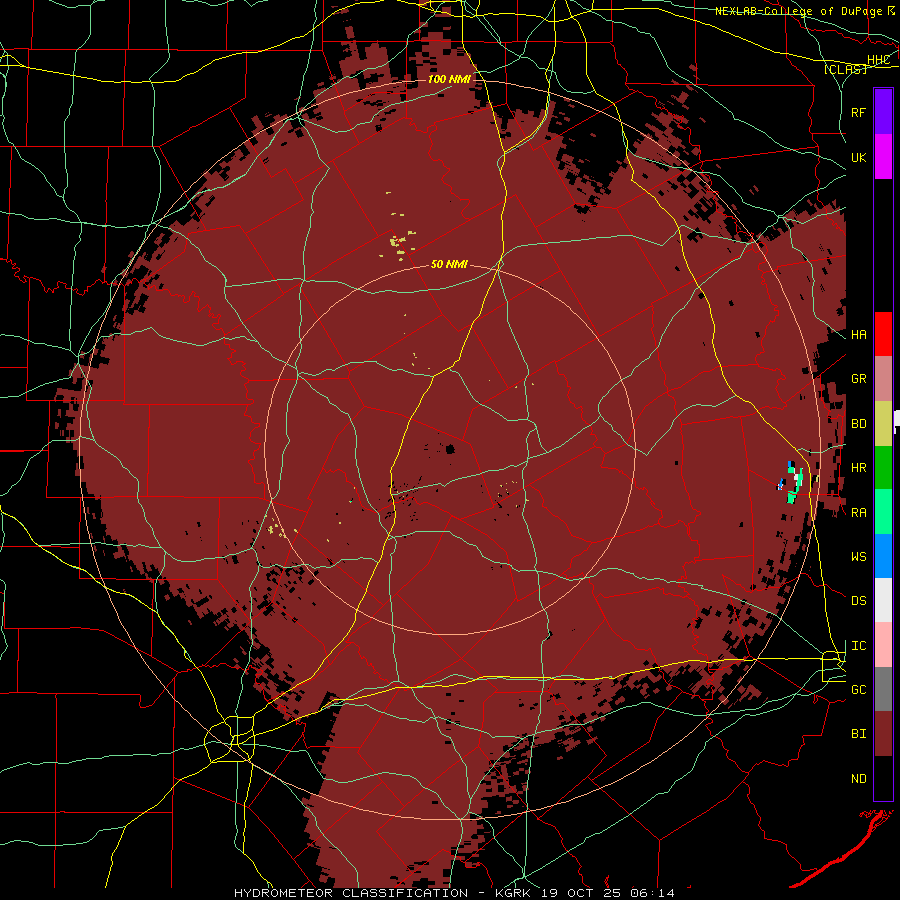
Task: Click the light pink IC legend swatch
Action: 883,645
